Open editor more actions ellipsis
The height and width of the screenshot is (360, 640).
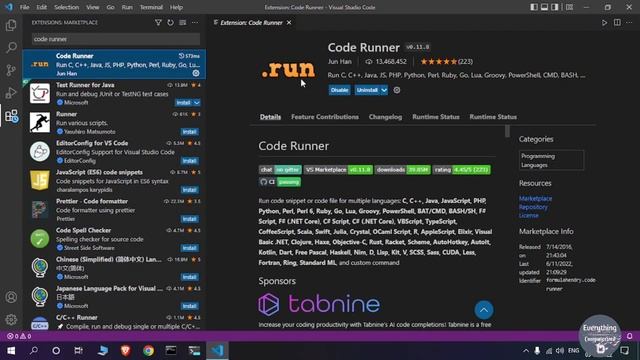[x=629, y=23]
